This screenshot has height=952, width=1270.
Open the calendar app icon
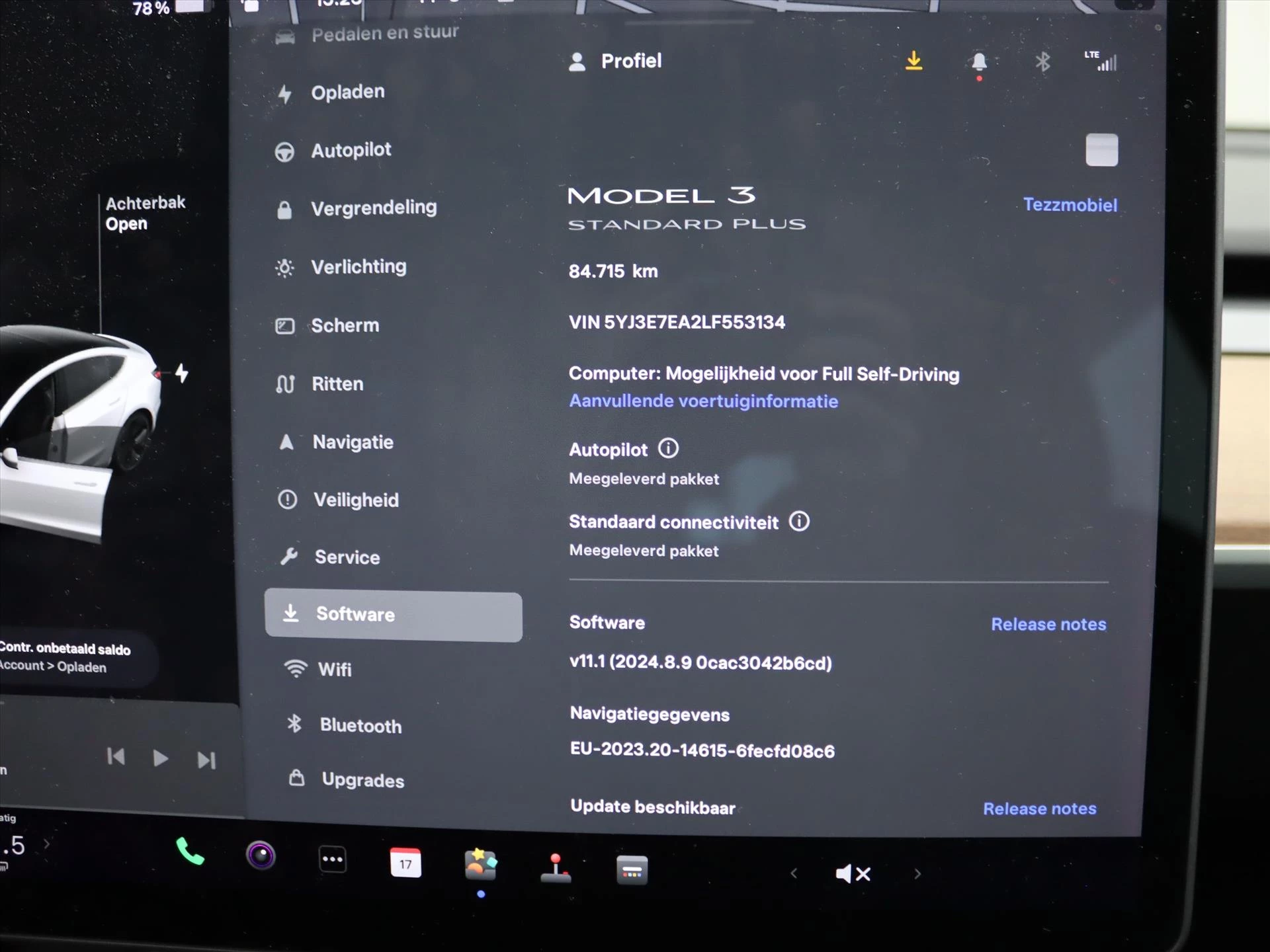405,863
